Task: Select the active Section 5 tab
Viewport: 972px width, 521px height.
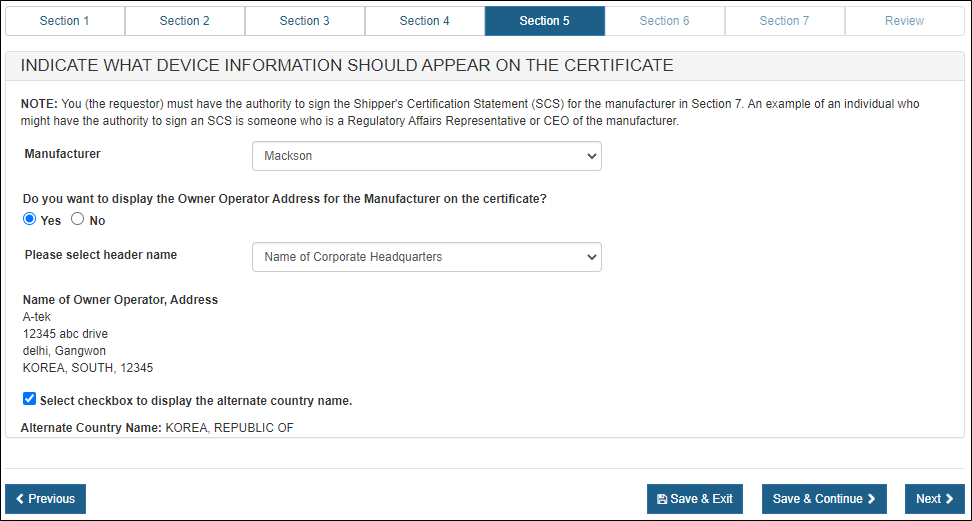Action: pos(545,21)
